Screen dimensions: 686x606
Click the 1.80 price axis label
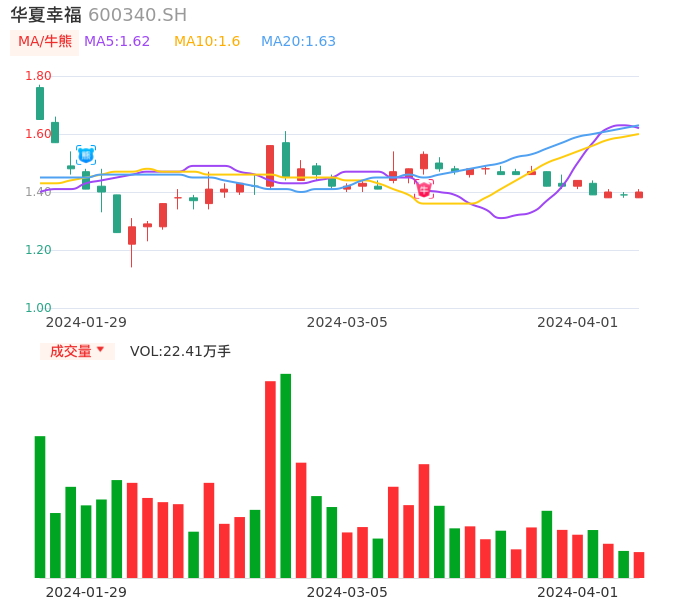pos(38,76)
